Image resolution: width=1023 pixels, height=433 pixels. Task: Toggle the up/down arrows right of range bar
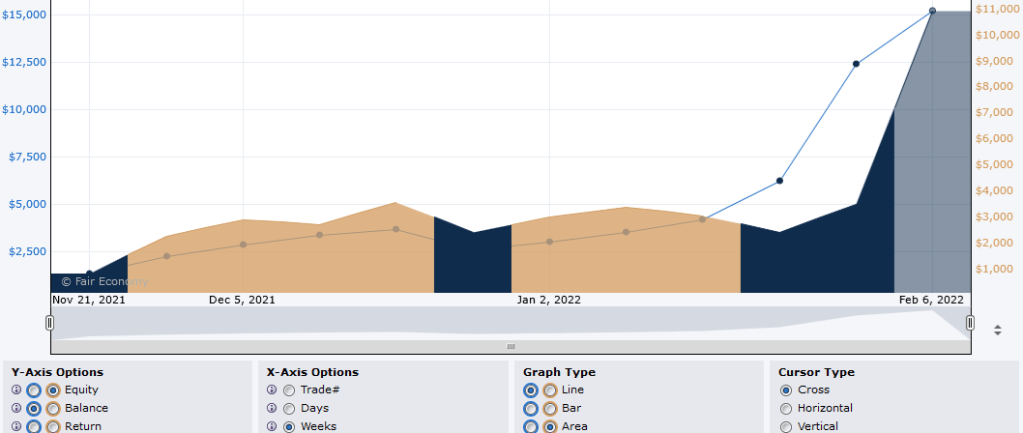point(997,329)
